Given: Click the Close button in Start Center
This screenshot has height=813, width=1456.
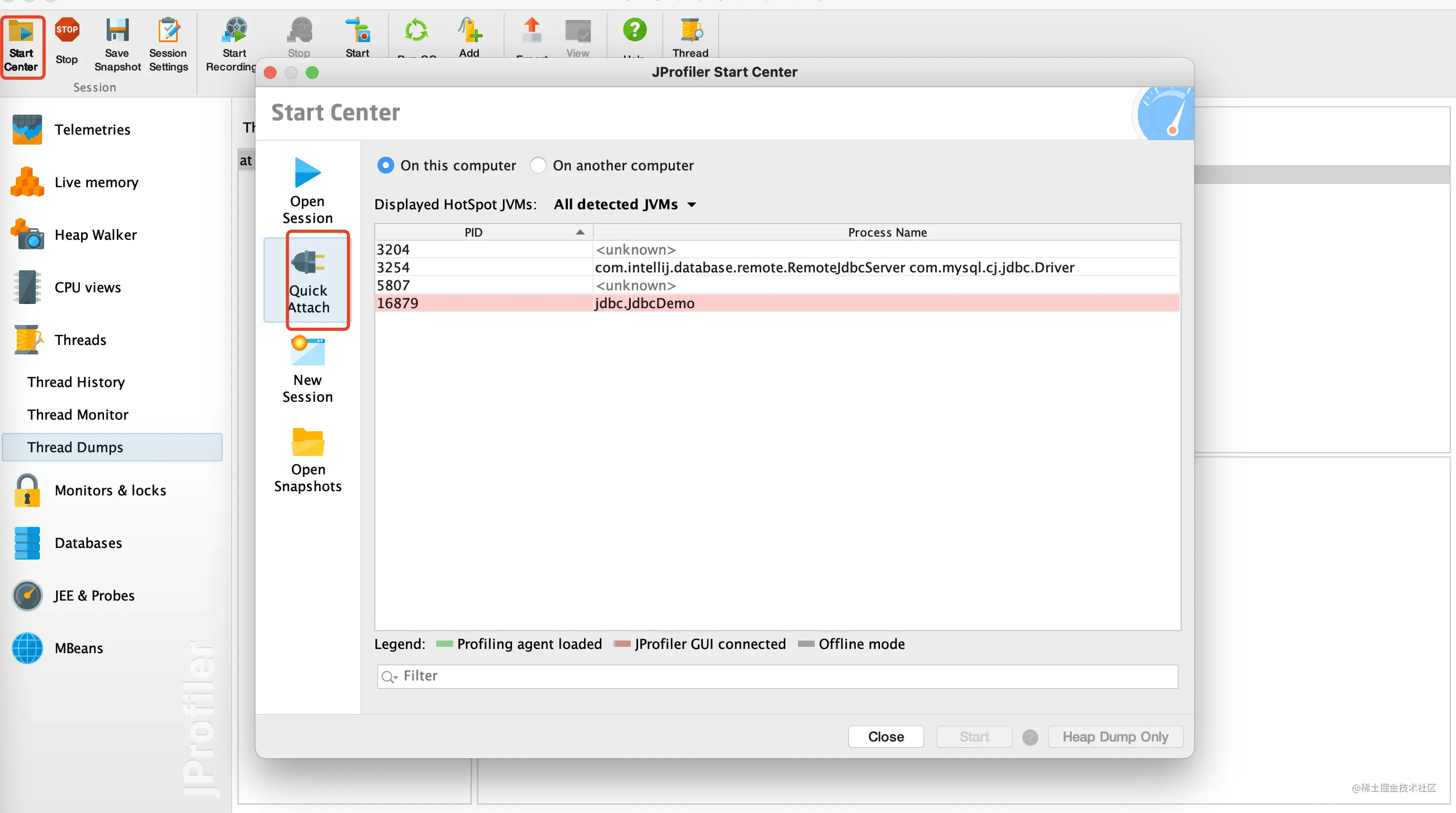Looking at the screenshot, I should tap(886, 737).
